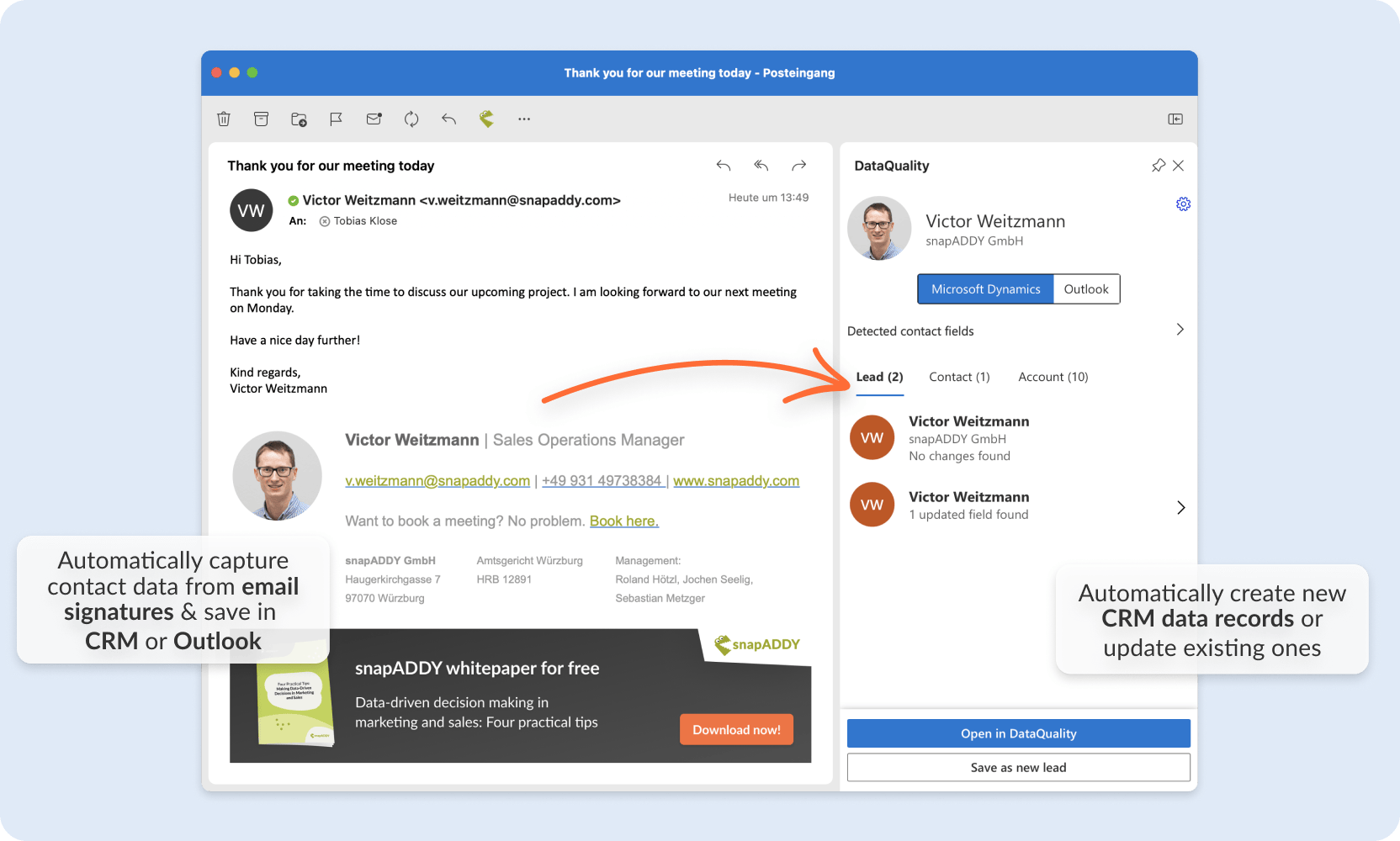The height and width of the screenshot is (841, 1400).
Task: Open the more options ellipsis menu
Action: pyautogui.click(x=524, y=119)
